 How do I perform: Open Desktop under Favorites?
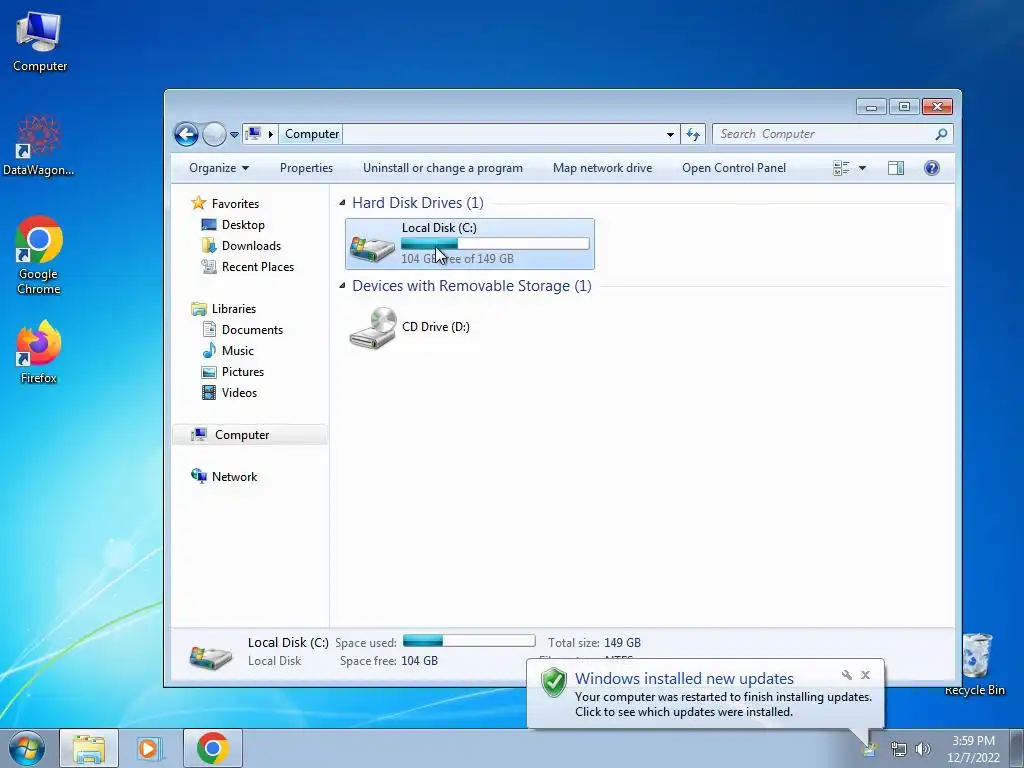pyautogui.click(x=233, y=225)
